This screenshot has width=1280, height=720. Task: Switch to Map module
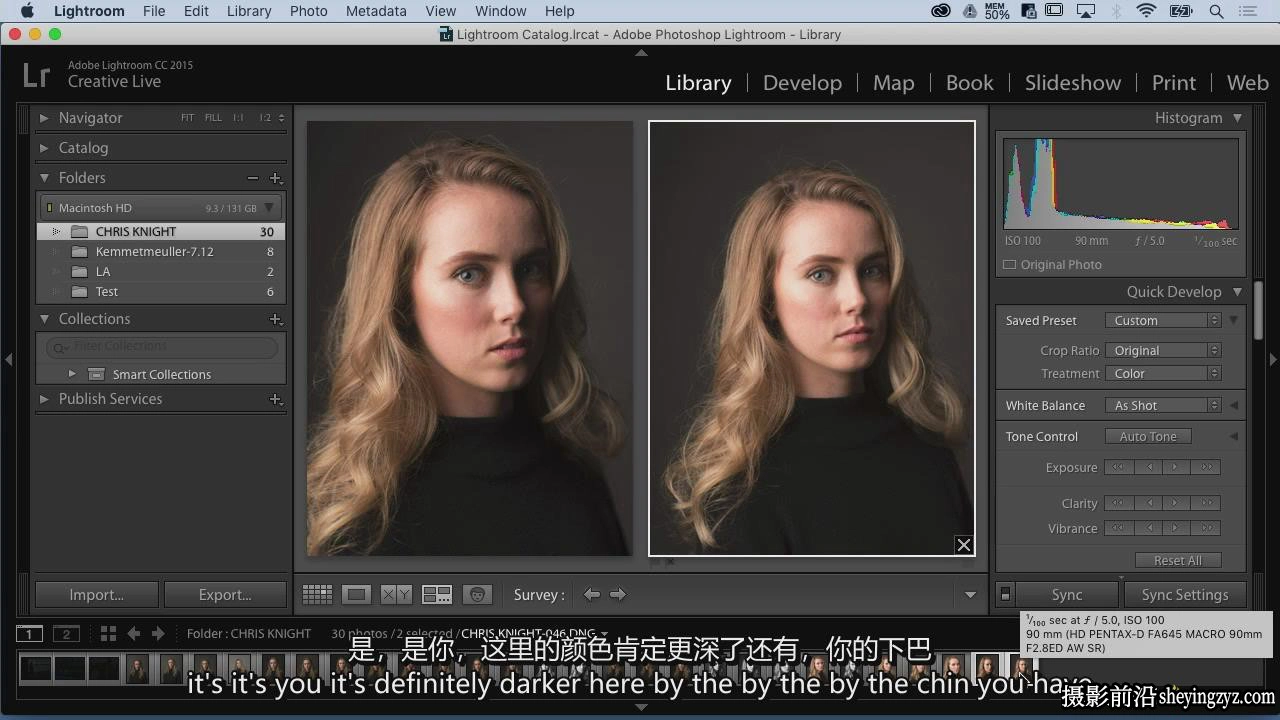893,83
